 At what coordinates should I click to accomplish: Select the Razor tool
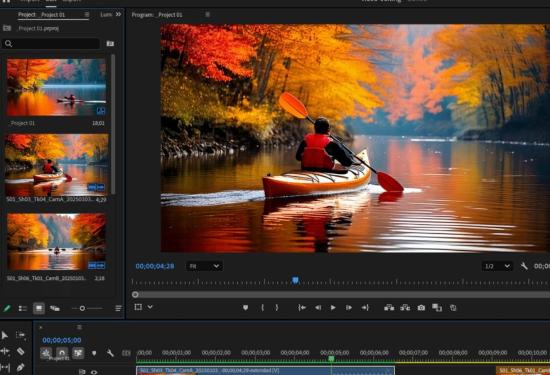21,351
